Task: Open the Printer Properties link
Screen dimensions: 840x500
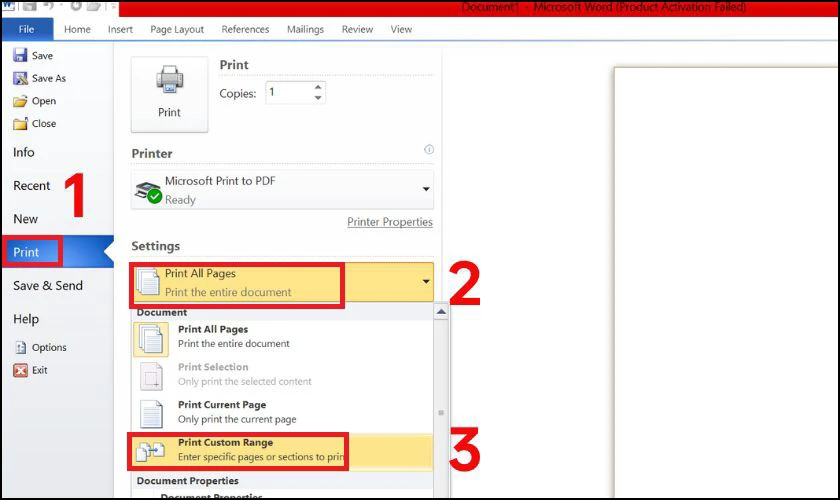Action: 389,222
